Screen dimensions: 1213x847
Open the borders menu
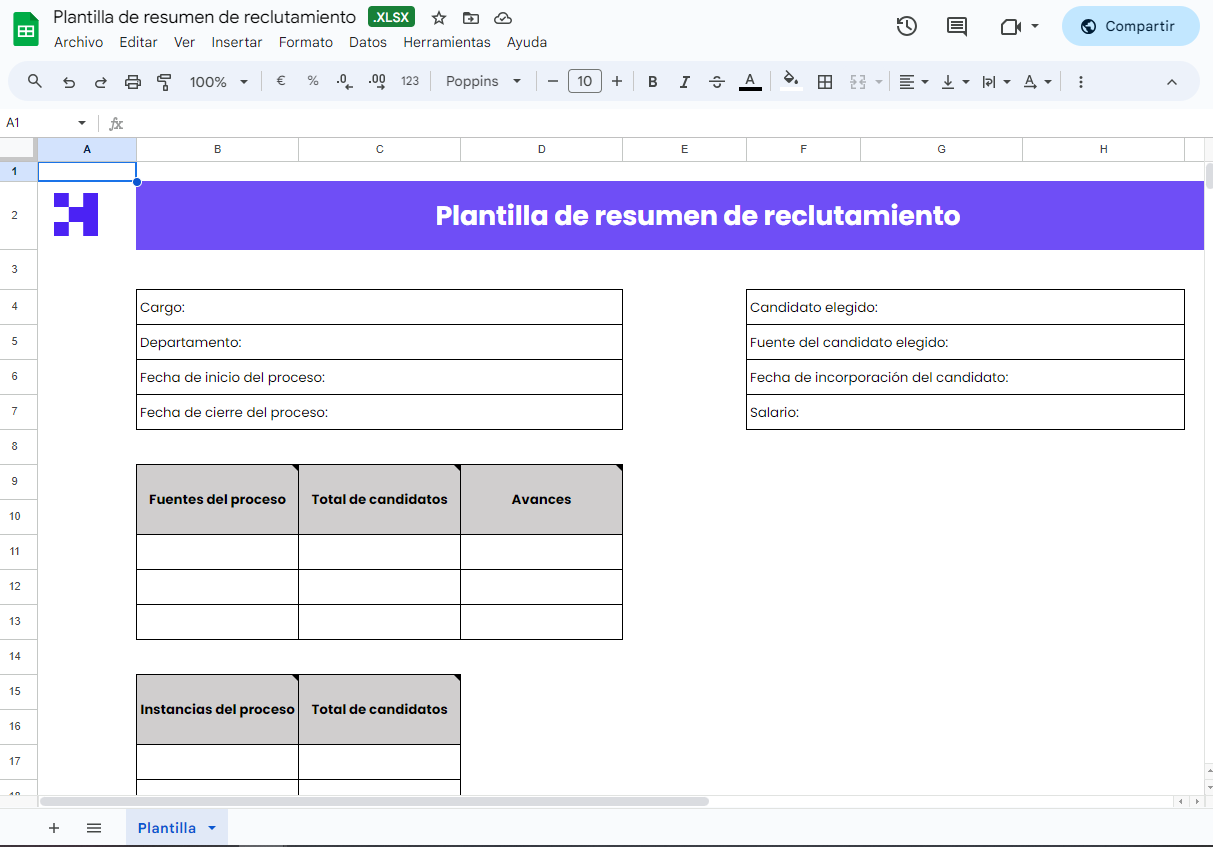click(825, 81)
